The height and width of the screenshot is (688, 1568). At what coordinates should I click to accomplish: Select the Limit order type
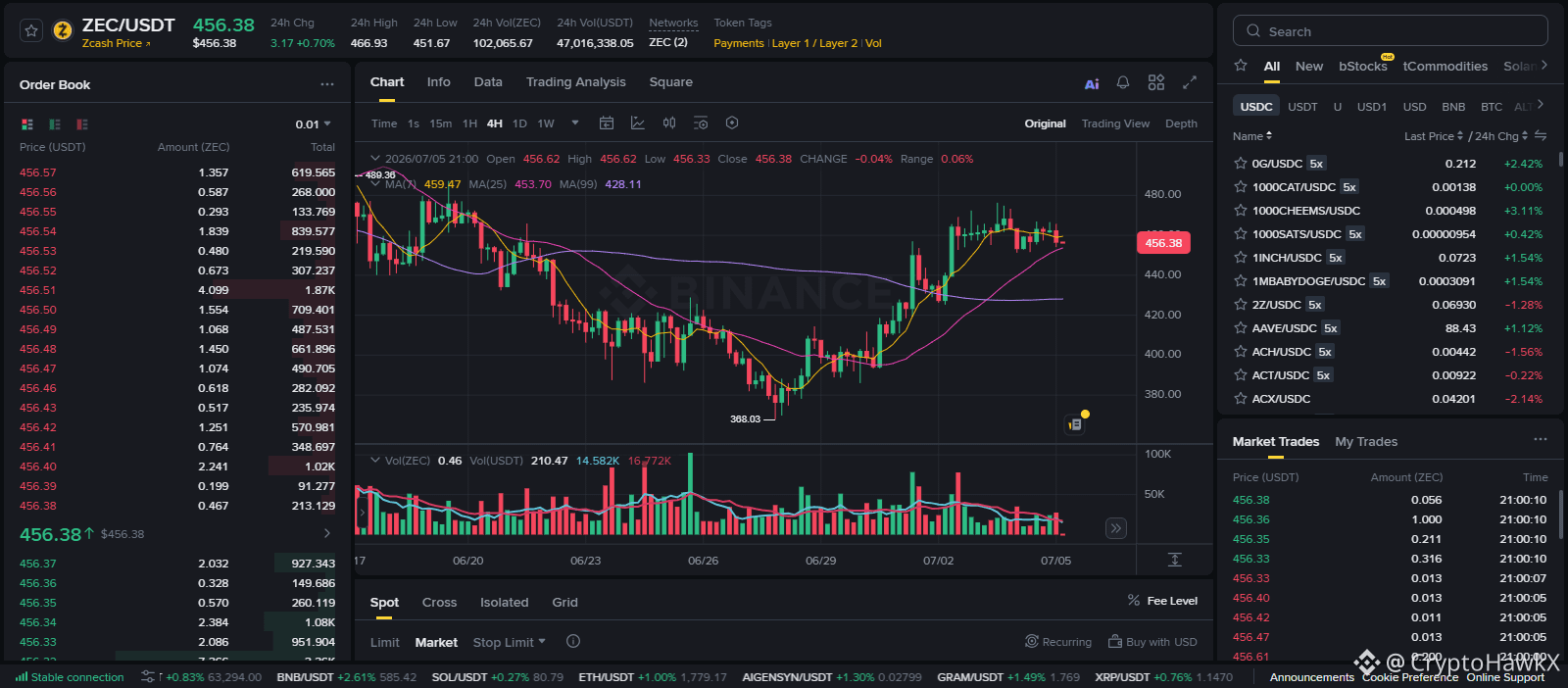coord(384,643)
